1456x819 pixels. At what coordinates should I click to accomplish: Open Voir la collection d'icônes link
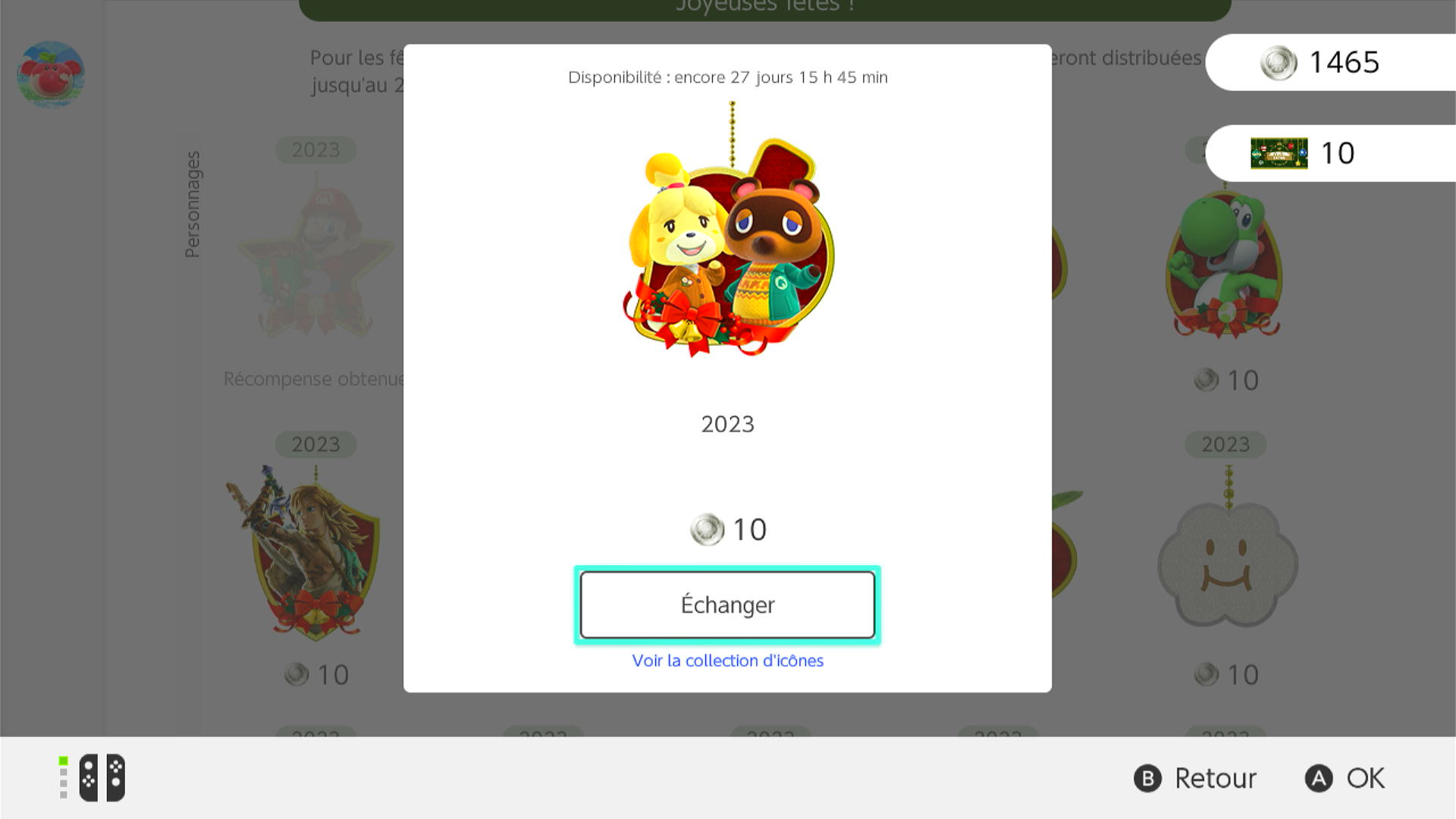(x=727, y=661)
